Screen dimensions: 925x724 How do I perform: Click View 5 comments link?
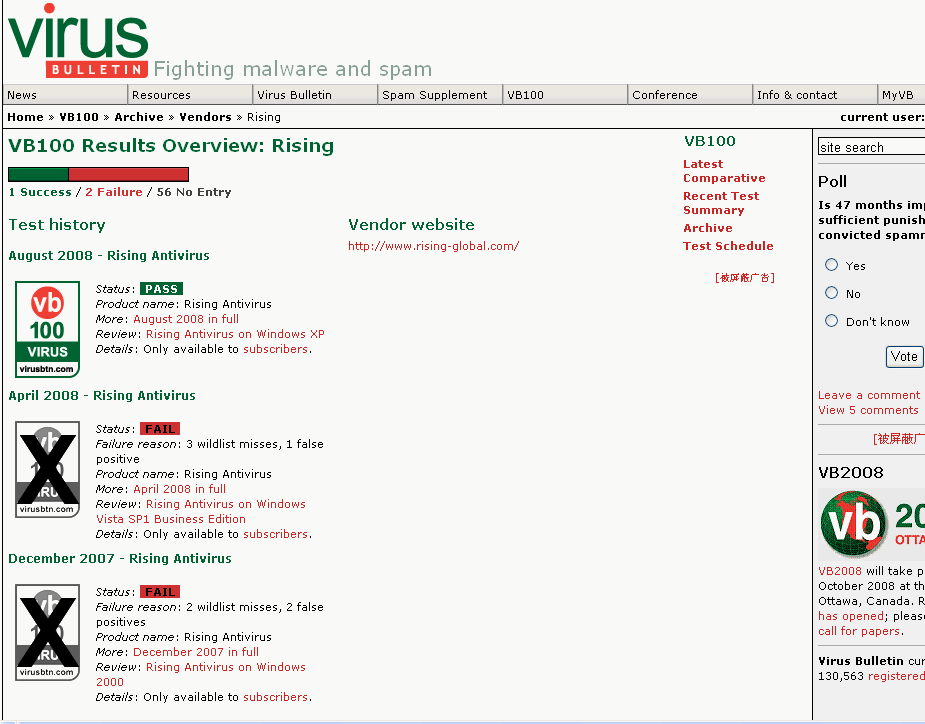868,410
